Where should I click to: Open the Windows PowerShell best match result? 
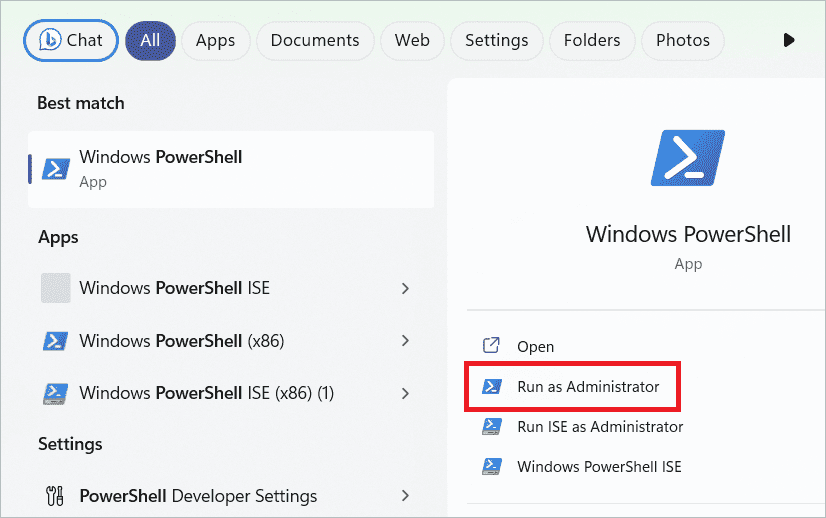[x=231, y=169]
